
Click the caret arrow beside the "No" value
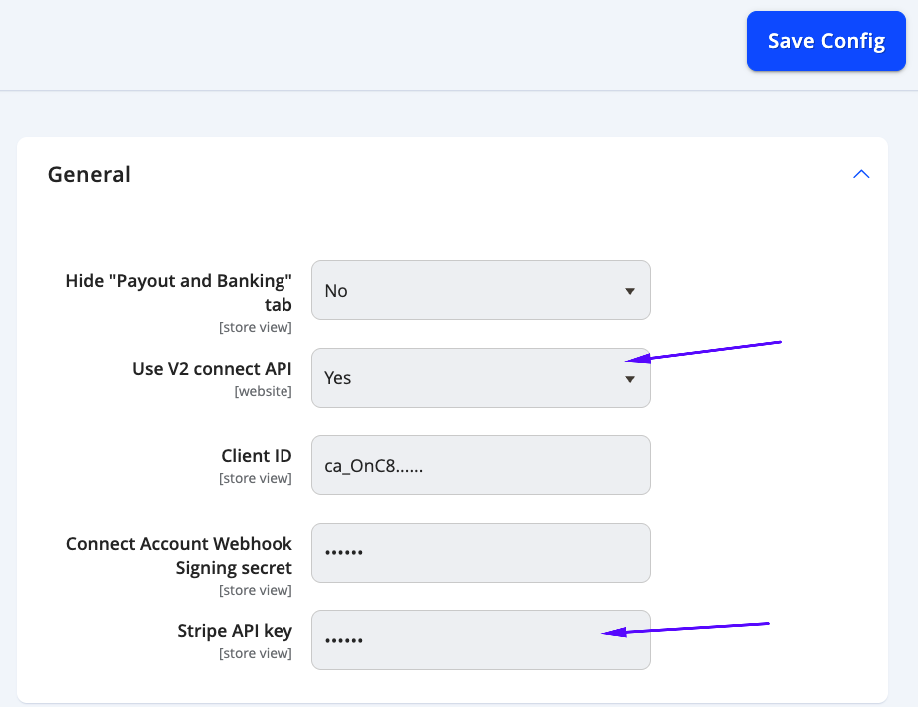(x=630, y=291)
